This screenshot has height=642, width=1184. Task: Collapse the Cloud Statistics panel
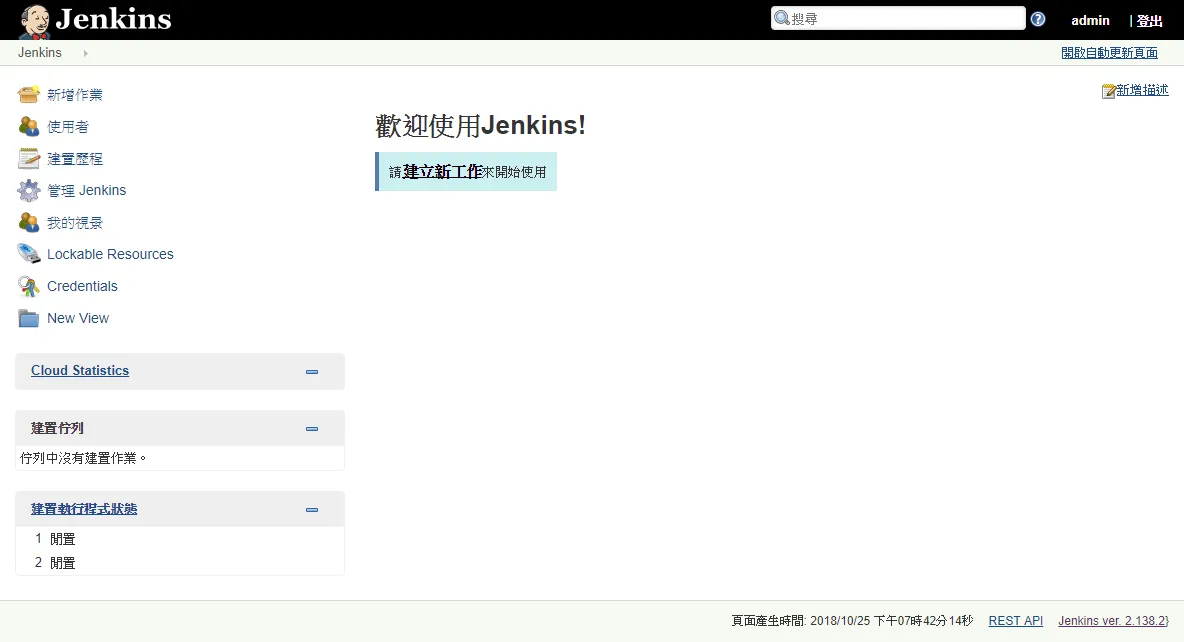click(312, 371)
